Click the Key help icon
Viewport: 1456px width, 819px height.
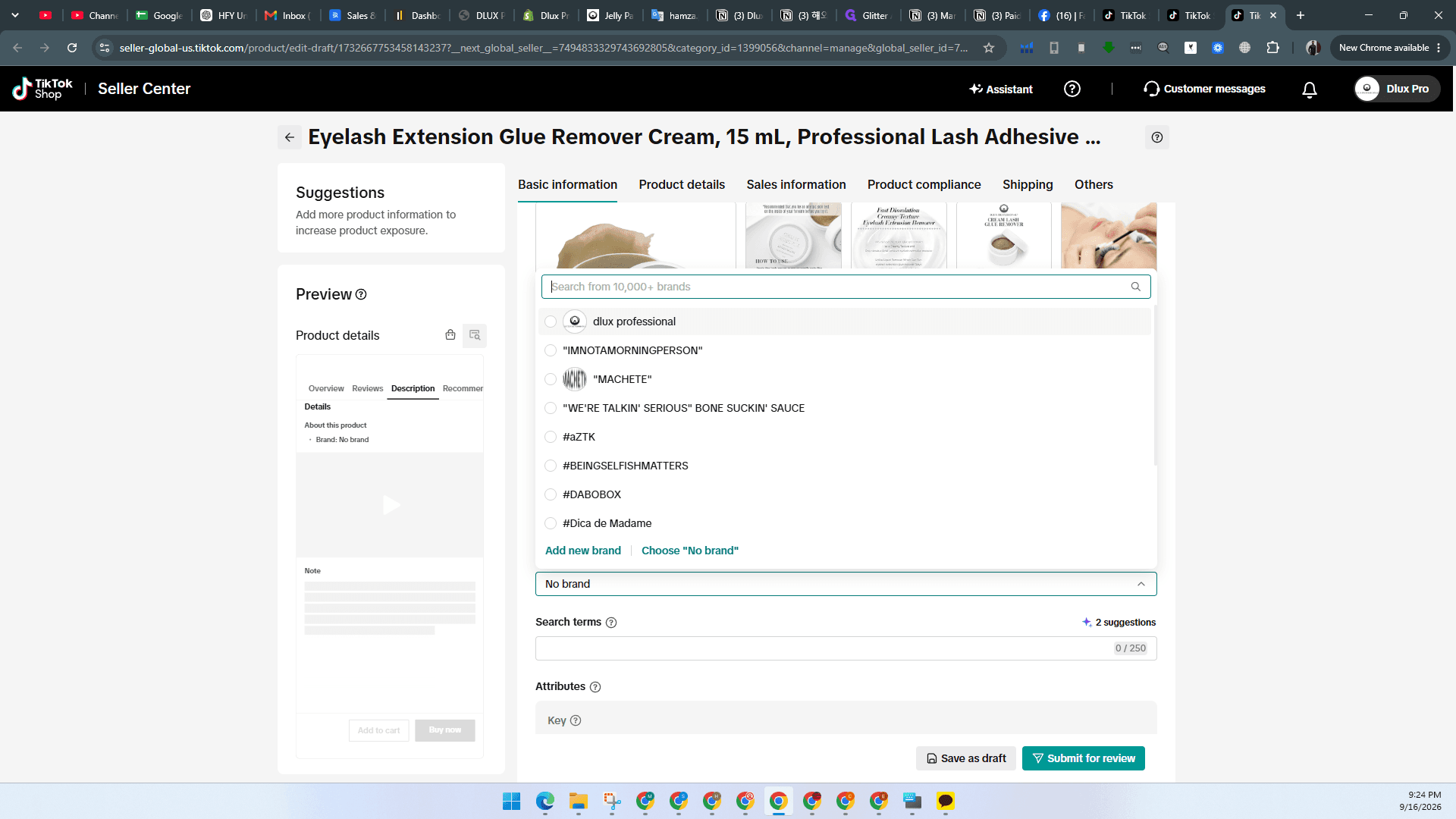click(x=576, y=720)
